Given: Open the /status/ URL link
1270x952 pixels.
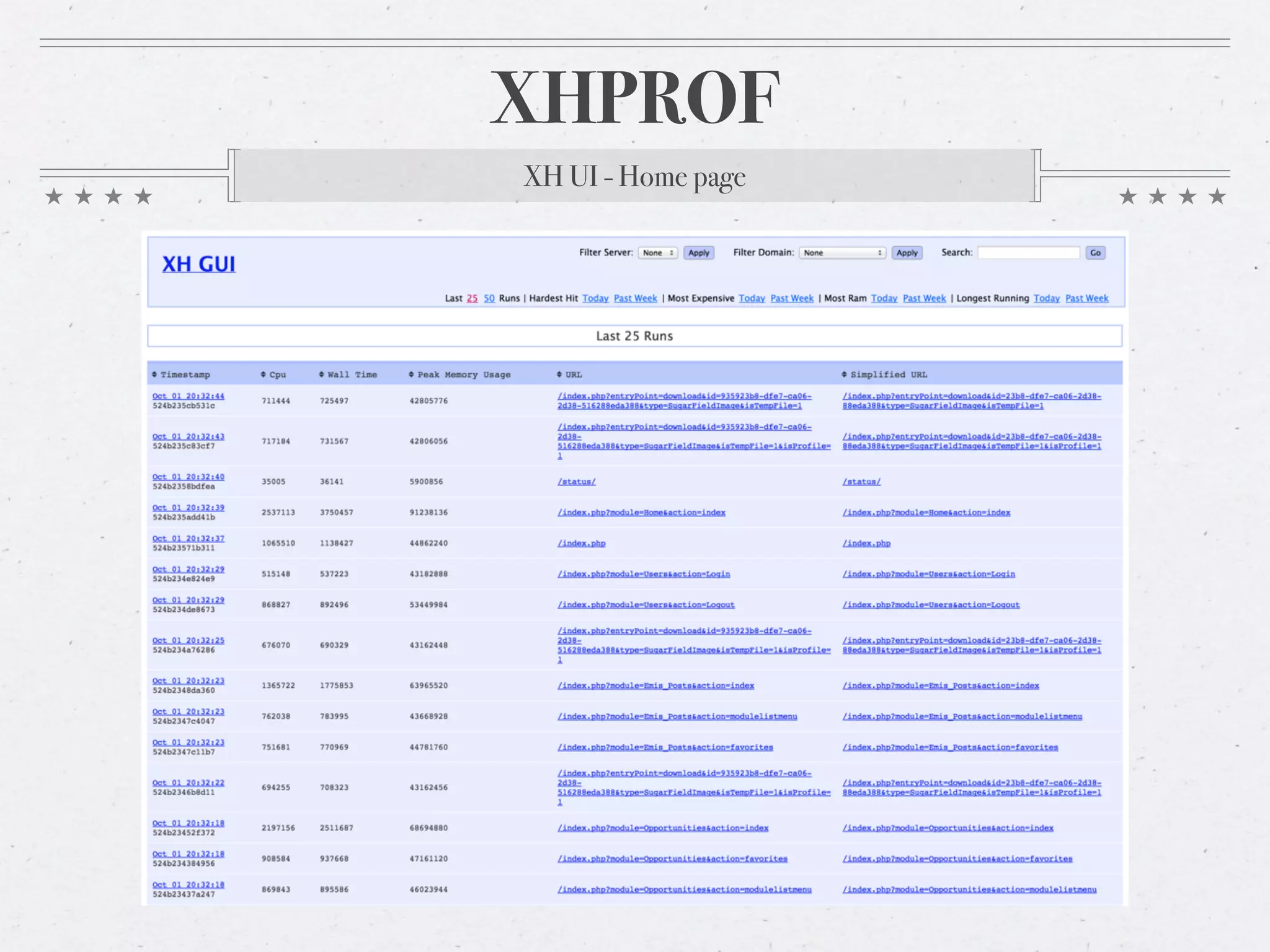Looking at the screenshot, I should (576, 482).
